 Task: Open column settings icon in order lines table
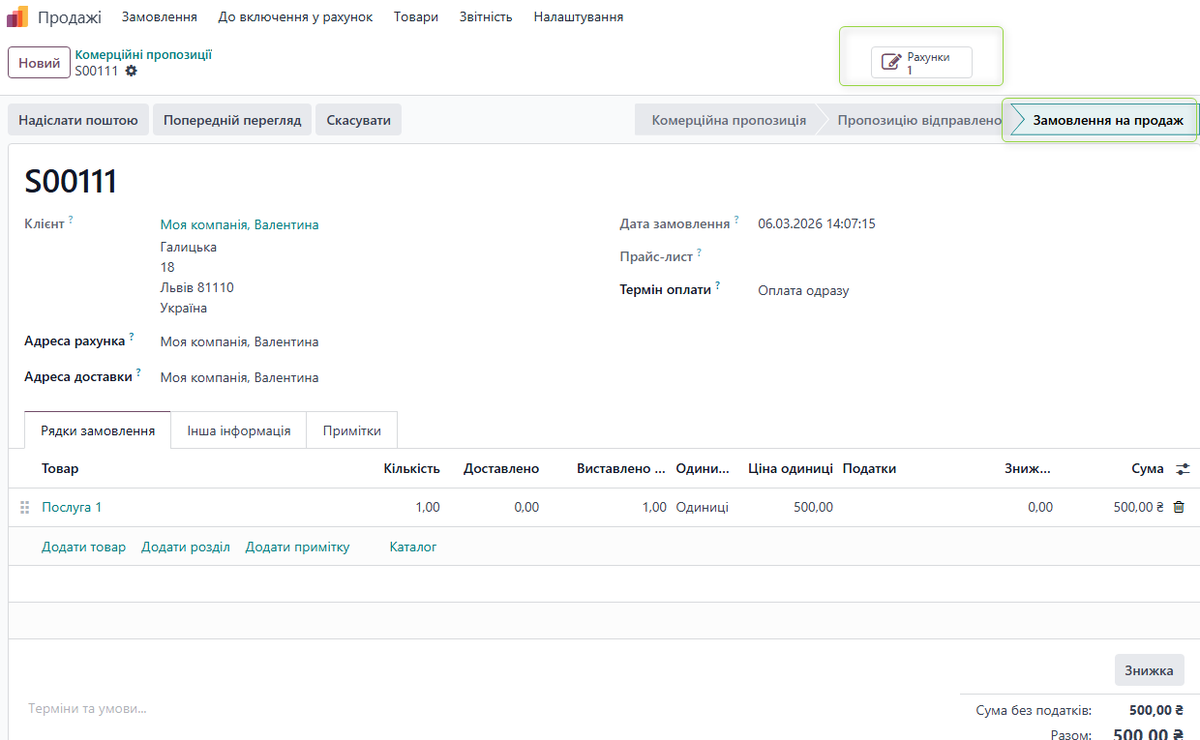(x=1183, y=469)
